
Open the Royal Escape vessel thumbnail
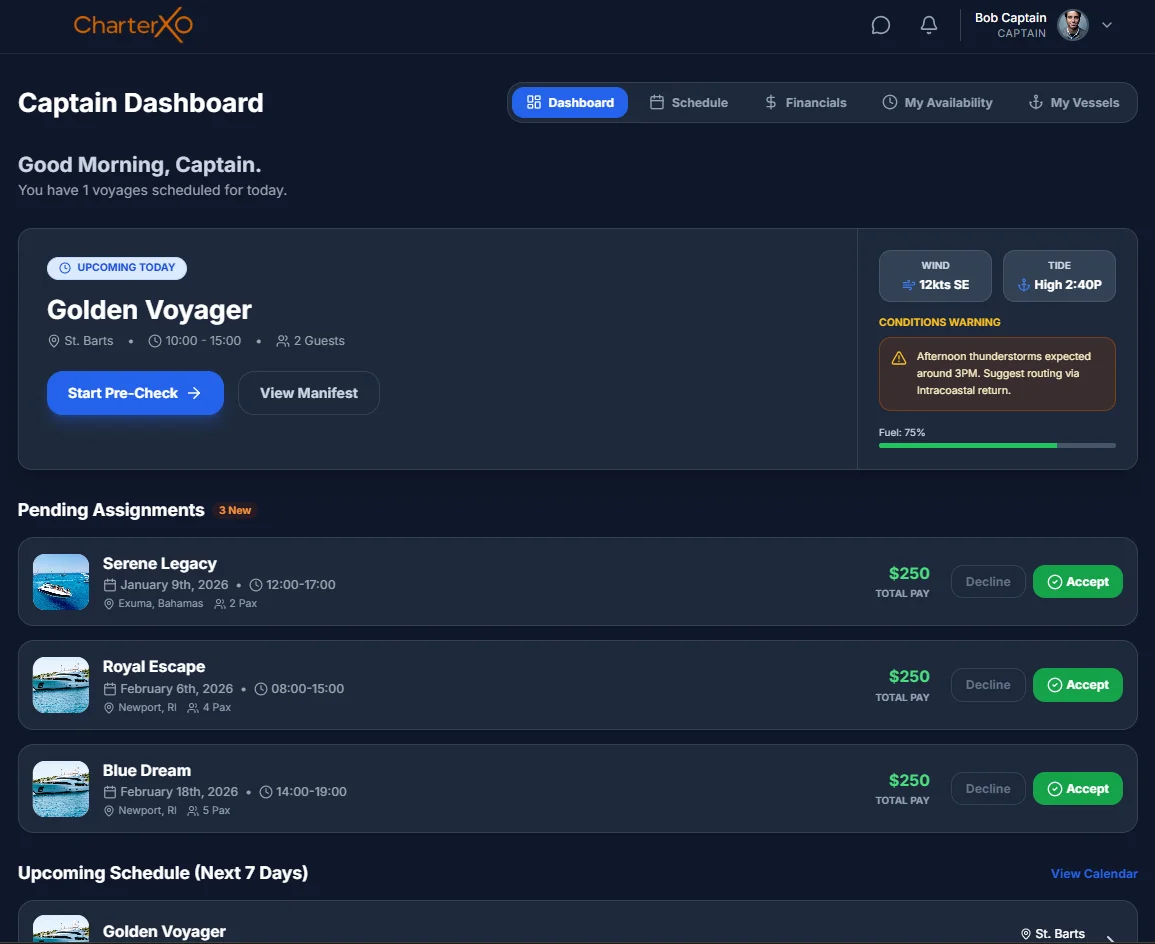pos(61,685)
